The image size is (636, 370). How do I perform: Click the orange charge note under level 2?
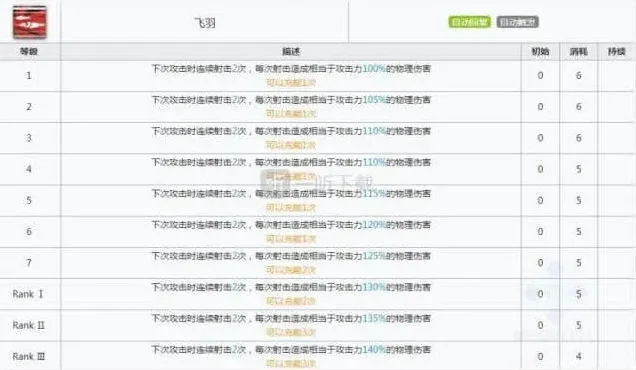tap(290, 114)
